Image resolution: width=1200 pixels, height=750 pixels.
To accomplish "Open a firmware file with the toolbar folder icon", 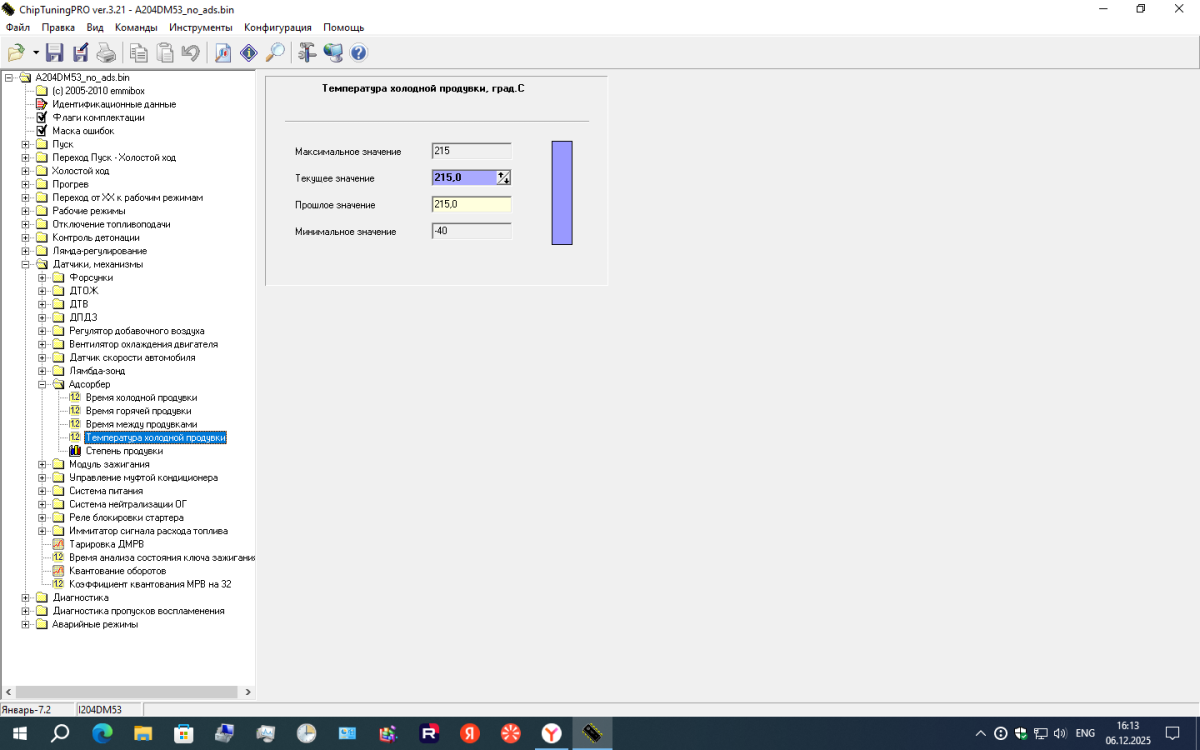I will (16, 52).
